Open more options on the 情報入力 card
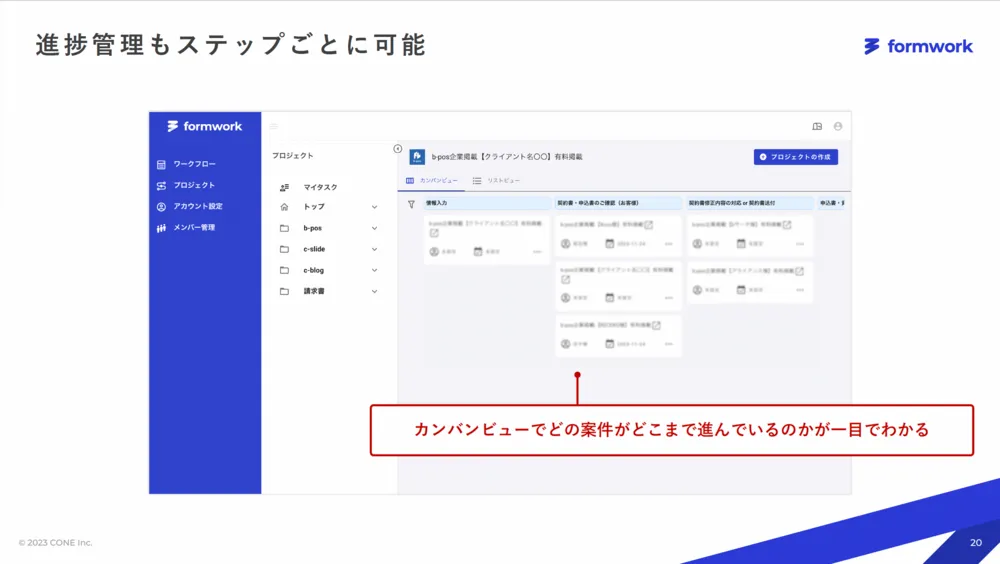The image size is (1000, 564). [537, 252]
